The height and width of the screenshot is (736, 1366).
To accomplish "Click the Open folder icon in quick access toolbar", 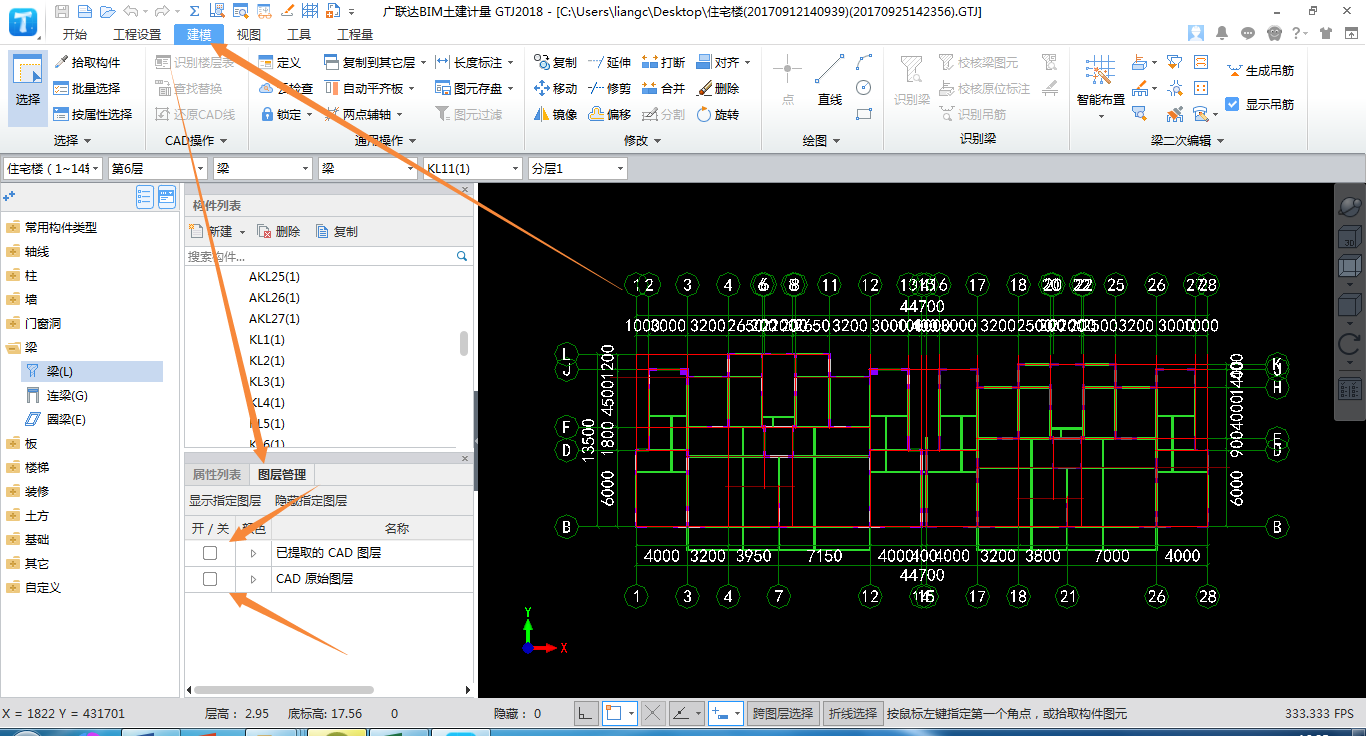I will coord(107,11).
